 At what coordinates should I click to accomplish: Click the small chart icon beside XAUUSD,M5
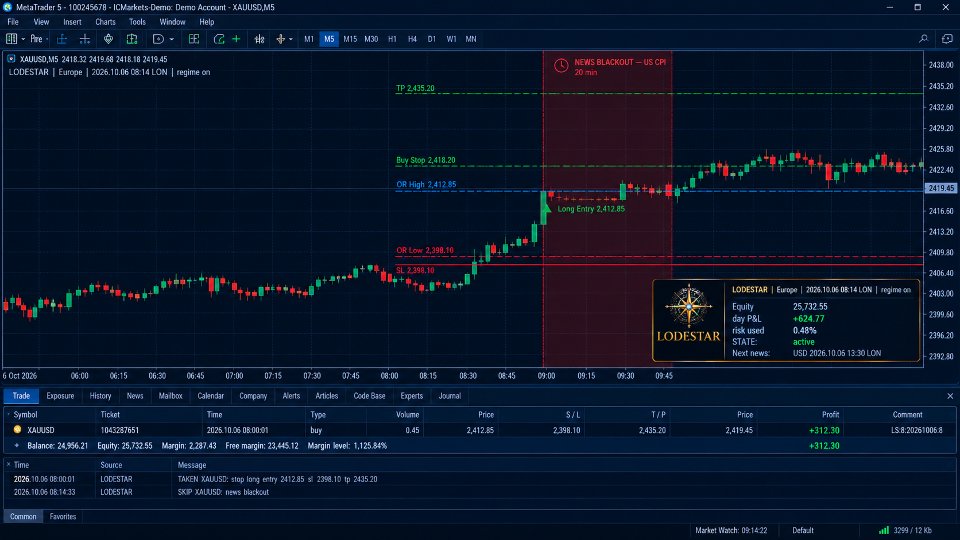coord(11,59)
